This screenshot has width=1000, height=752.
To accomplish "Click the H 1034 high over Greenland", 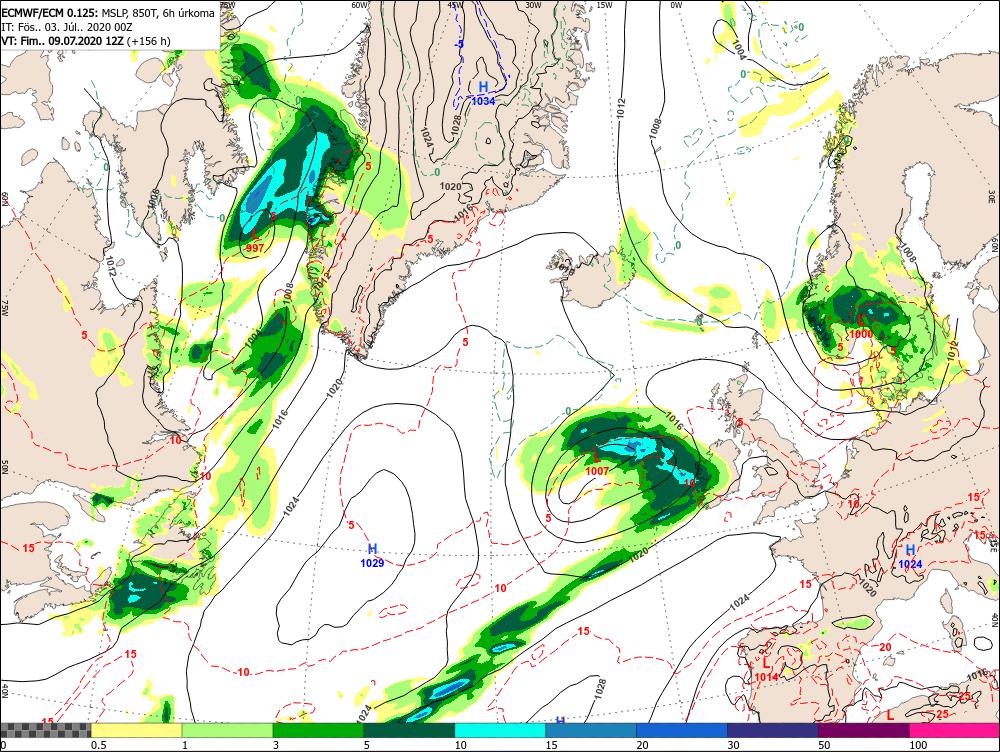I will (483, 93).
